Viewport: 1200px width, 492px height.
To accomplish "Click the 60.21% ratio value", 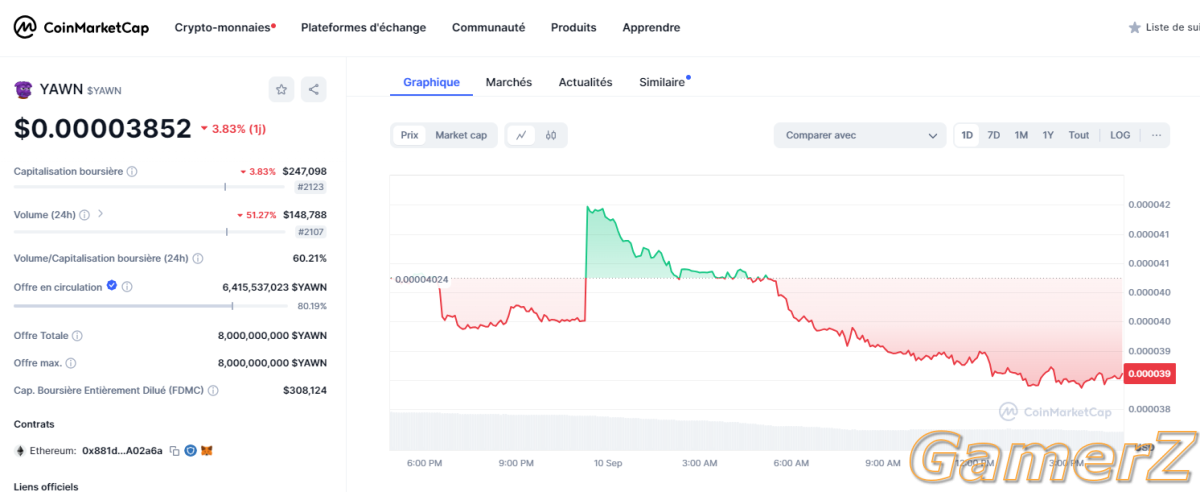I will pyautogui.click(x=308, y=259).
